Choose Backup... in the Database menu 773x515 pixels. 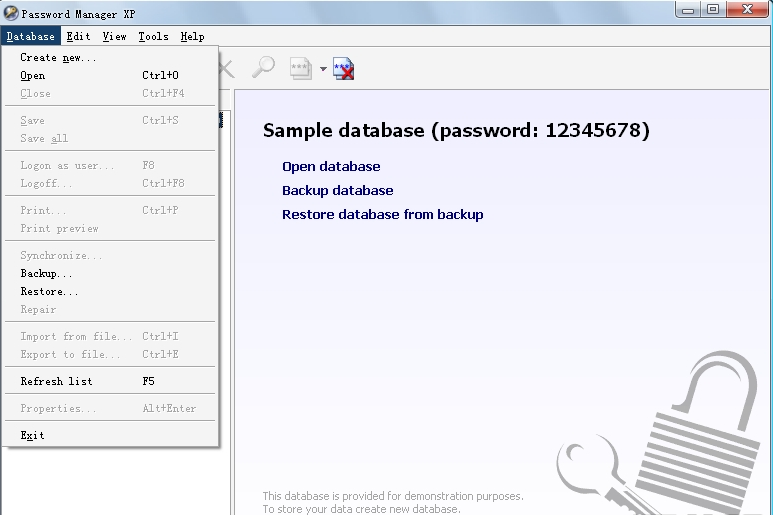(110, 274)
